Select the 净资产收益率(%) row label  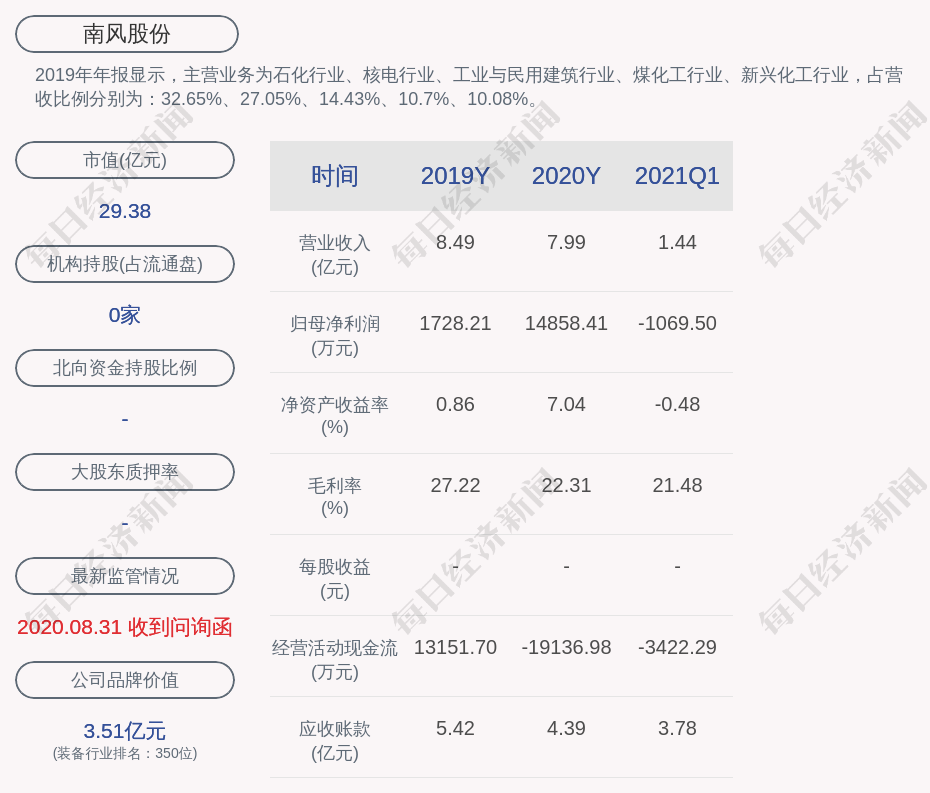click(335, 416)
